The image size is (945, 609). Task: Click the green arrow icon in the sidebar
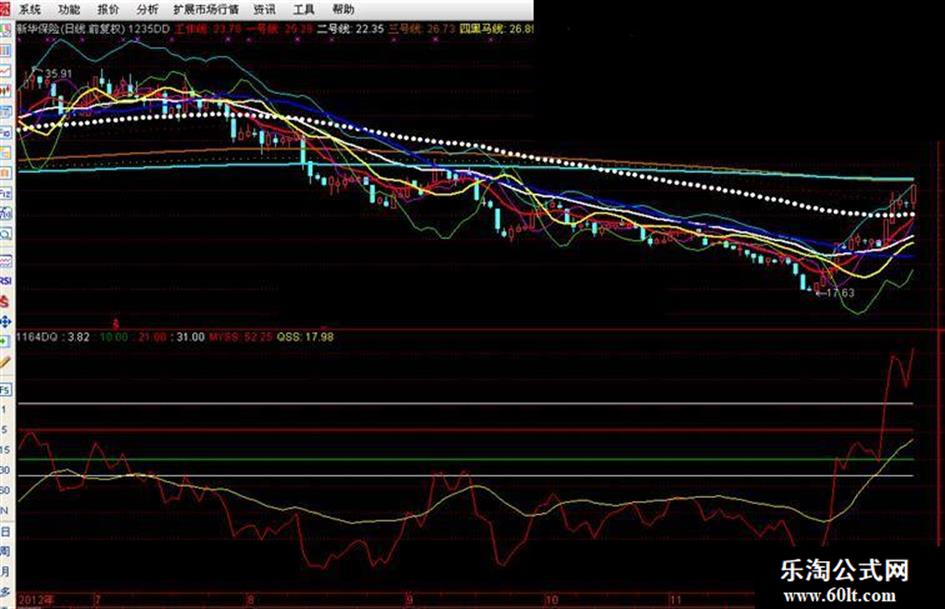5,341
